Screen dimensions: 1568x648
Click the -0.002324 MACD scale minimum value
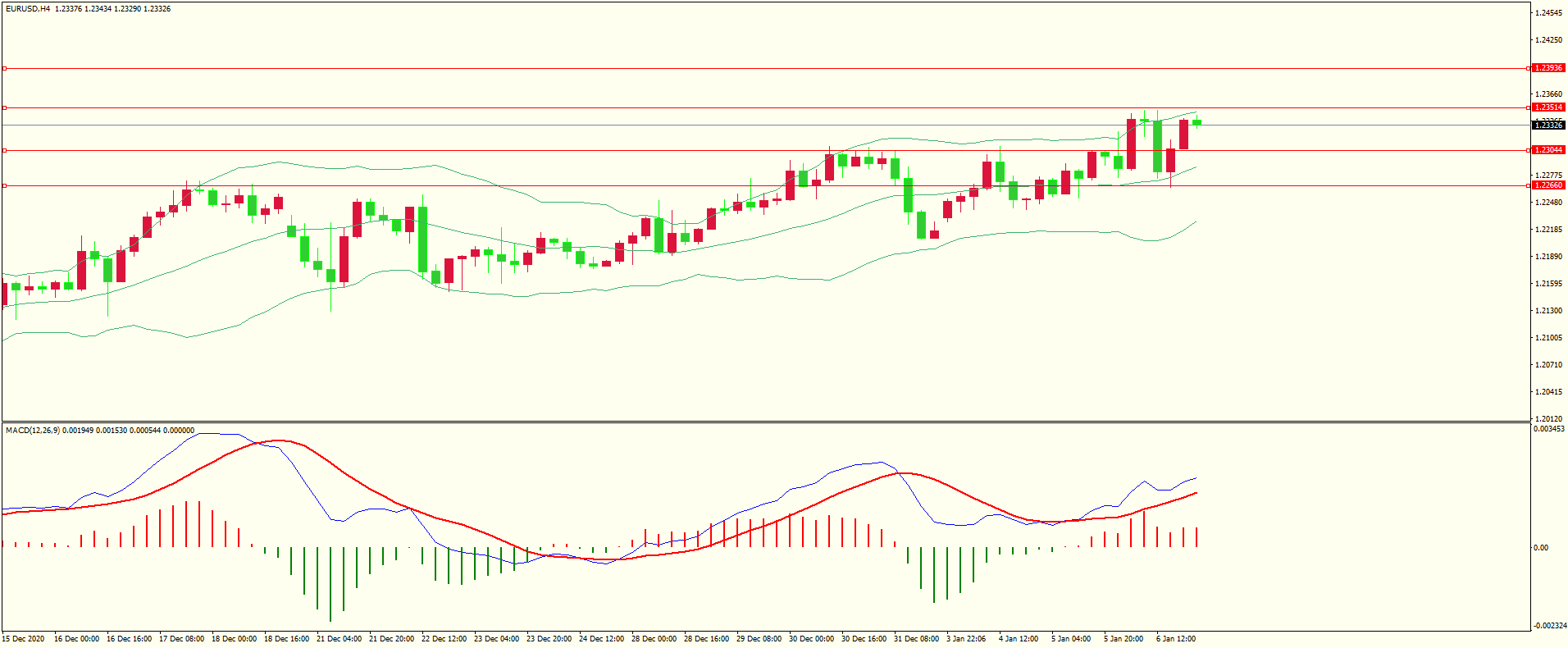1548,626
